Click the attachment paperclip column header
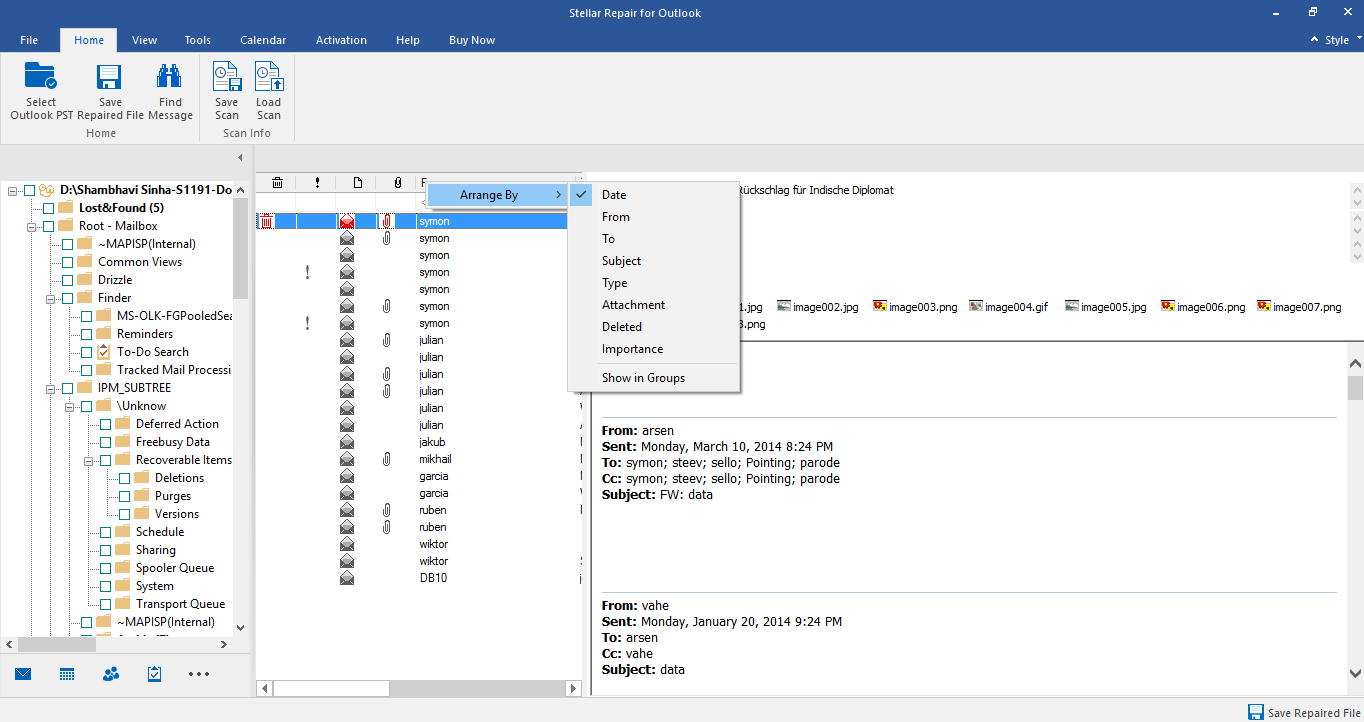The height and width of the screenshot is (722, 1364). click(397, 183)
